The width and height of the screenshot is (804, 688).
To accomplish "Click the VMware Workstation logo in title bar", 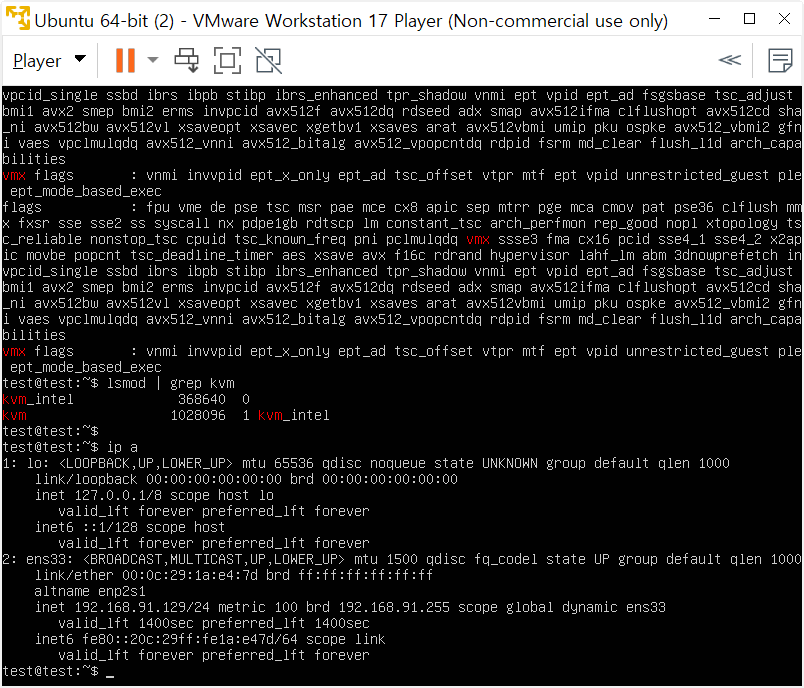I will [17, 18].
